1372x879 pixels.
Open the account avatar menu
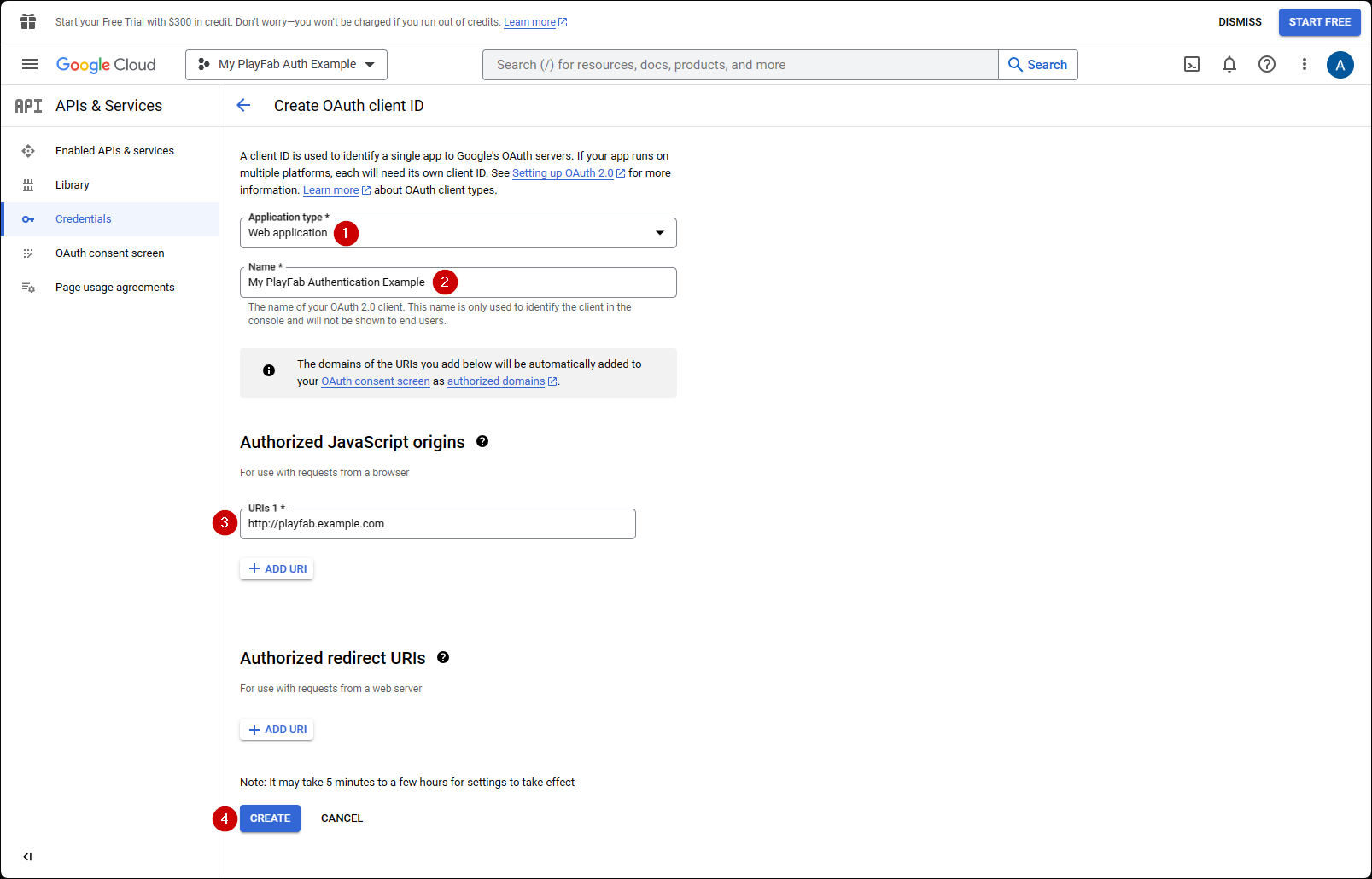(1340, 64)
